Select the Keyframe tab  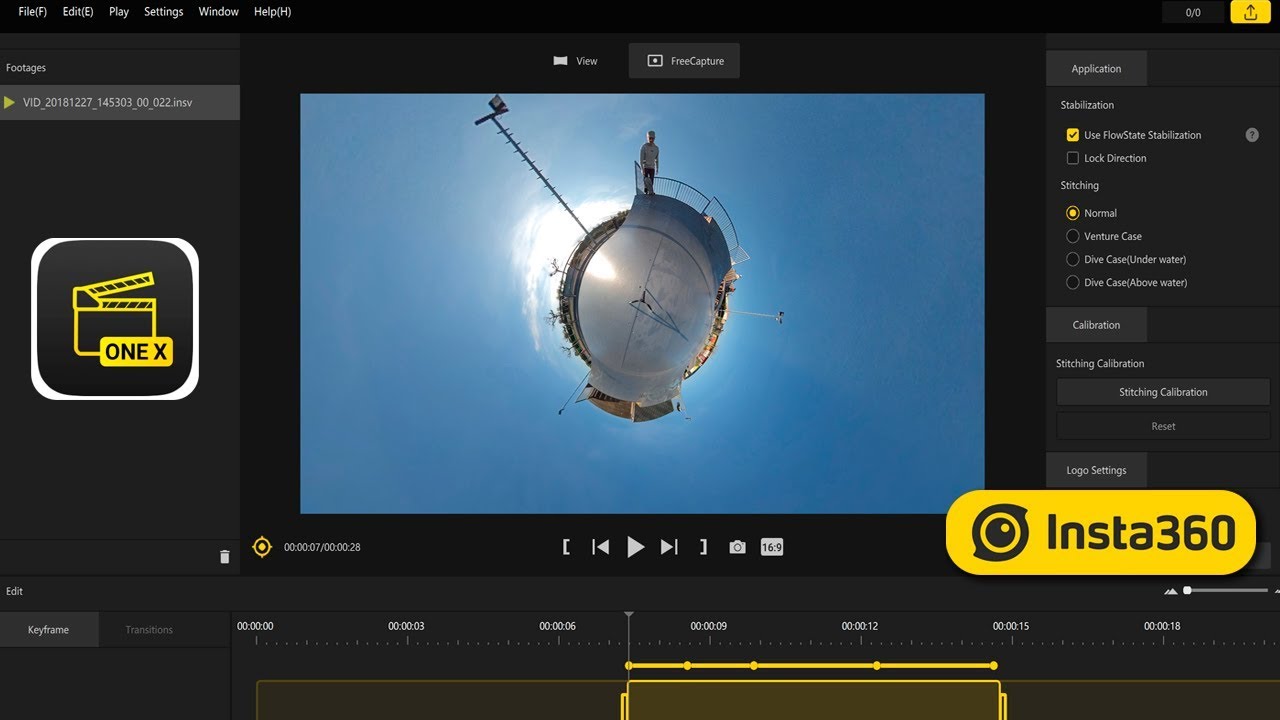pyautogui.click(x=49, y=630)
